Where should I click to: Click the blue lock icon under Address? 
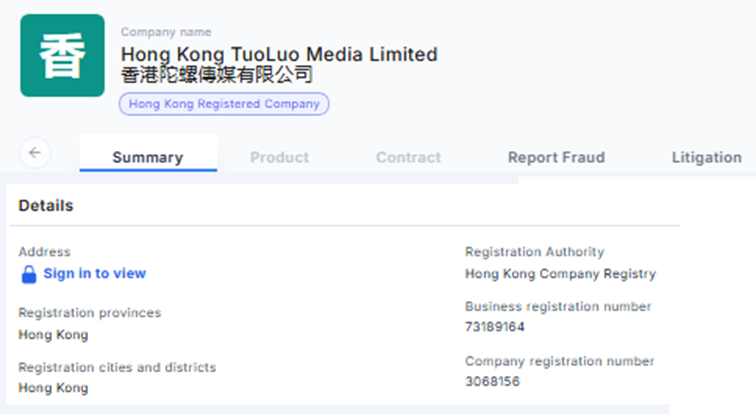(x=29, y=274)
